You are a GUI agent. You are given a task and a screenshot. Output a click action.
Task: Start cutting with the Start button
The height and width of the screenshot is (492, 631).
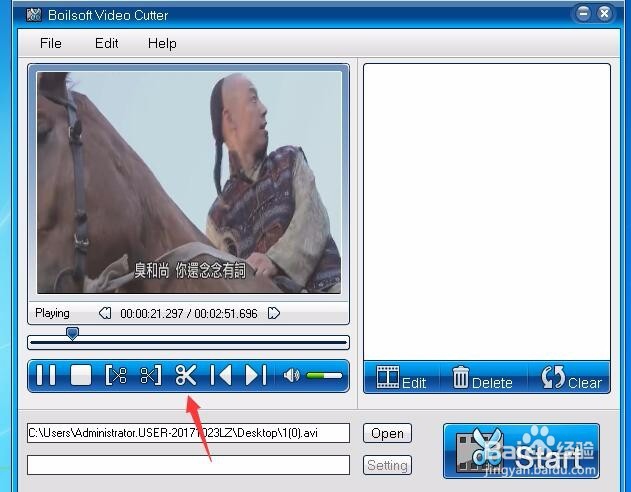pos(522,451)
